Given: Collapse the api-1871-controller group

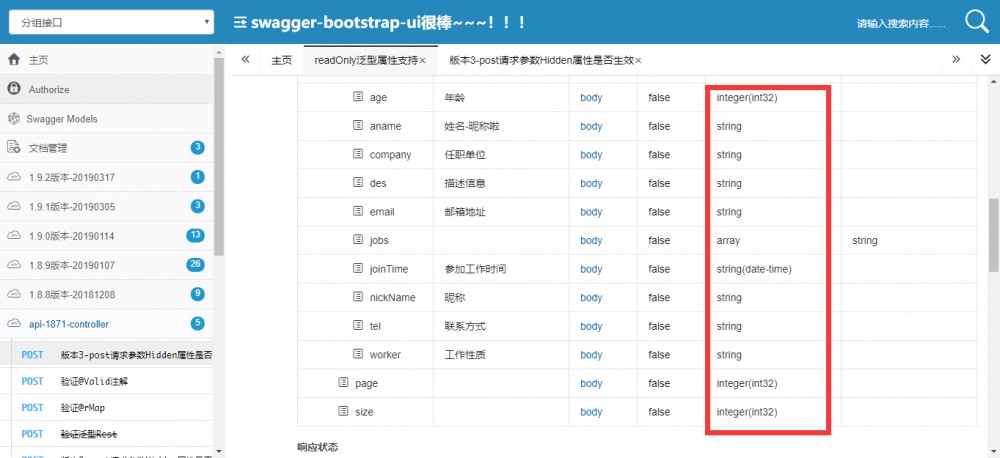Looking at the screenshot, I should [107, 324].
